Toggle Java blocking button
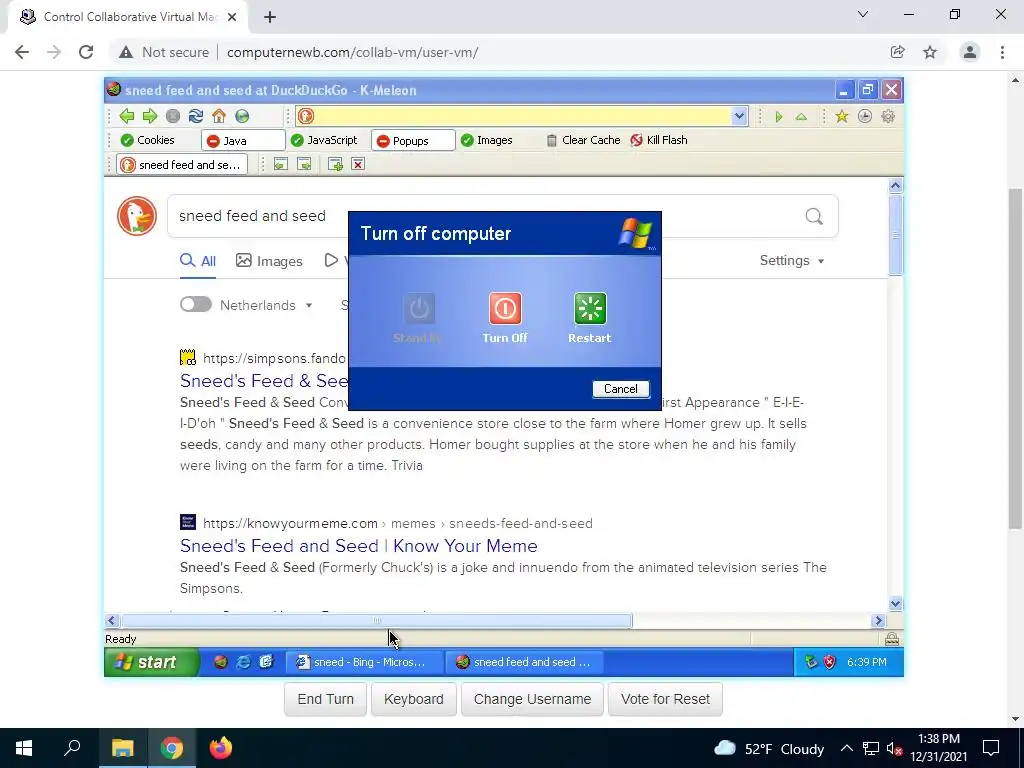1024x768 pixels. pos(243,140)
